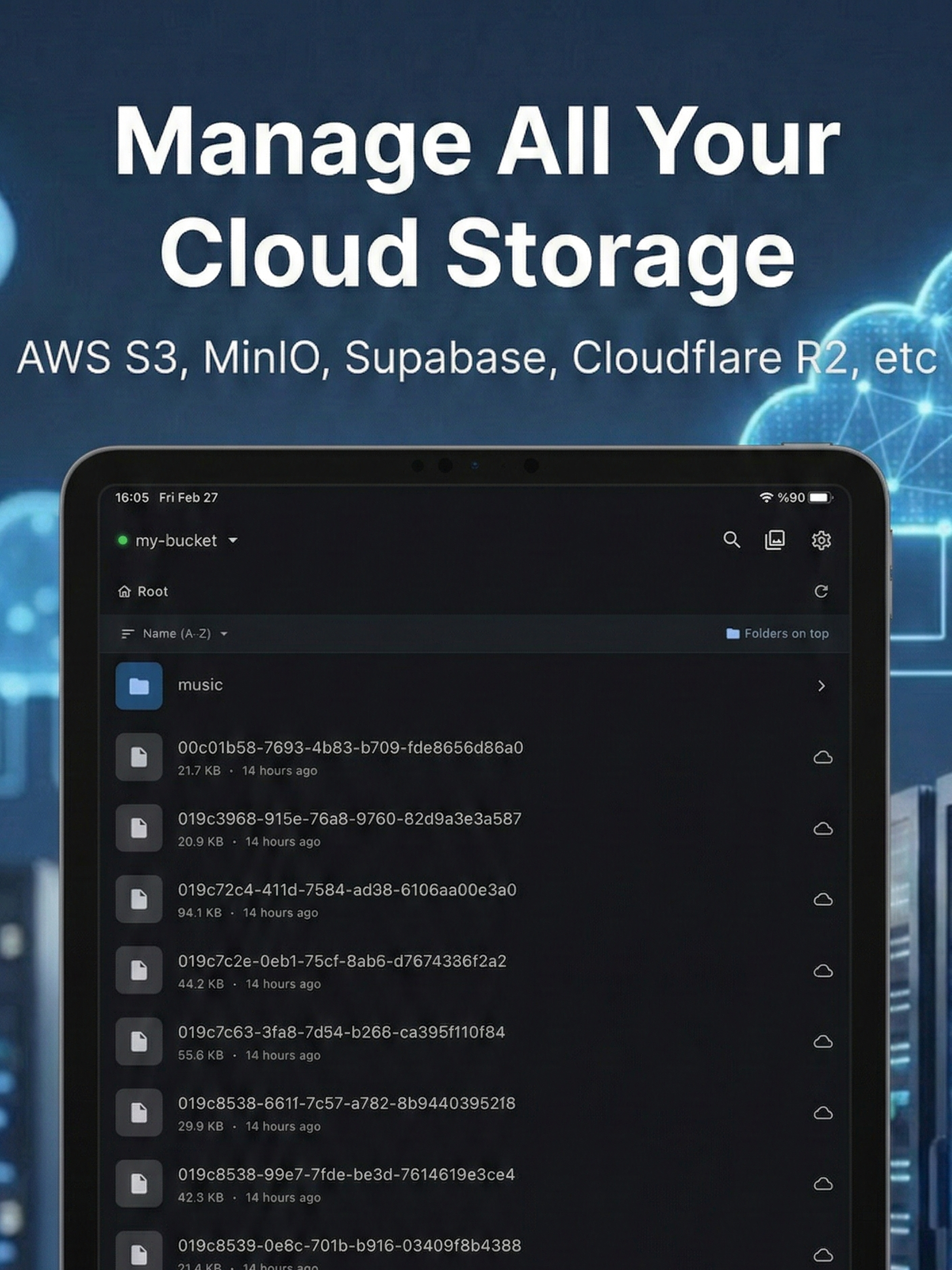Viewport: 952px width, 1270px height.
Task: Toggle the Folders on top option
Action: [777, 634]
